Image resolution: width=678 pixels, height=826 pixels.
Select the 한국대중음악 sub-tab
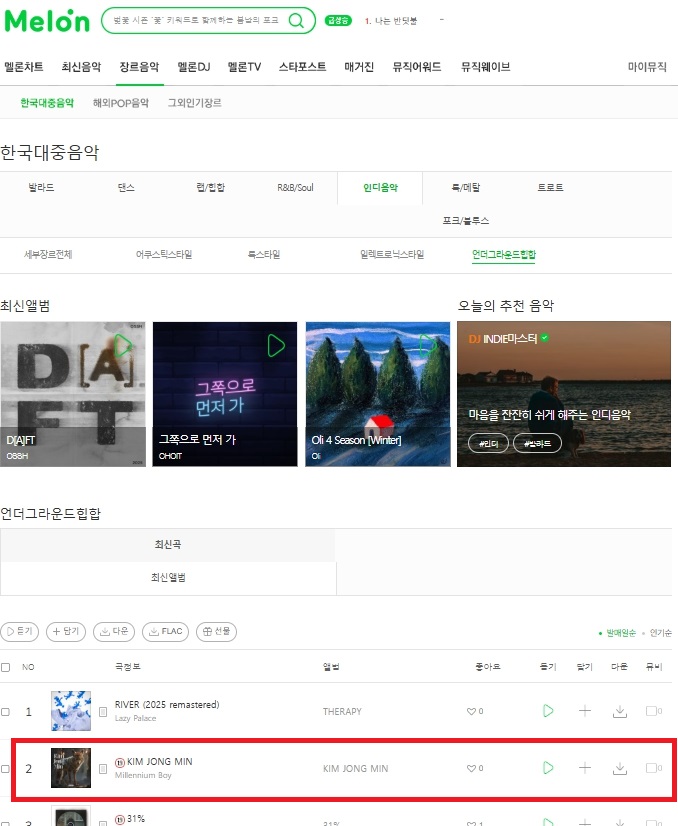click(x=47, y=103)
